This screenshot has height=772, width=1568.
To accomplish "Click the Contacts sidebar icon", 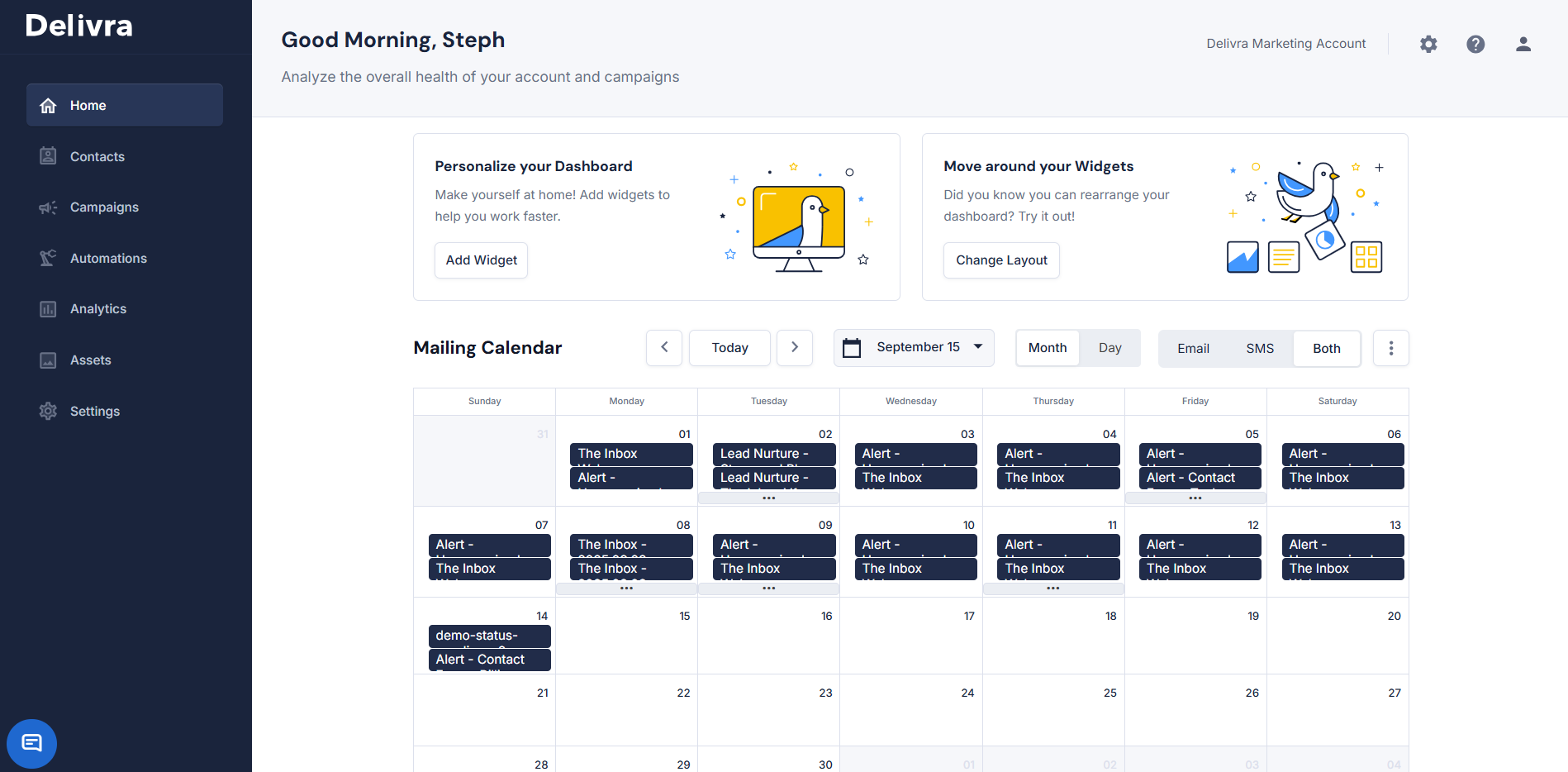I will coord(48,156).
